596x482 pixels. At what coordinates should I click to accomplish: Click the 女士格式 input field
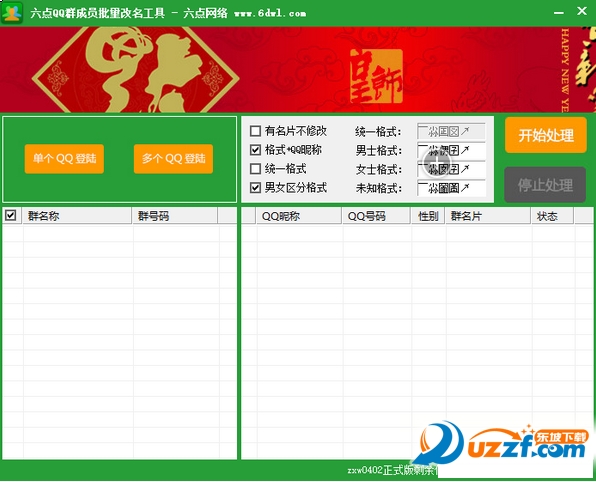[x=451, y=169]
